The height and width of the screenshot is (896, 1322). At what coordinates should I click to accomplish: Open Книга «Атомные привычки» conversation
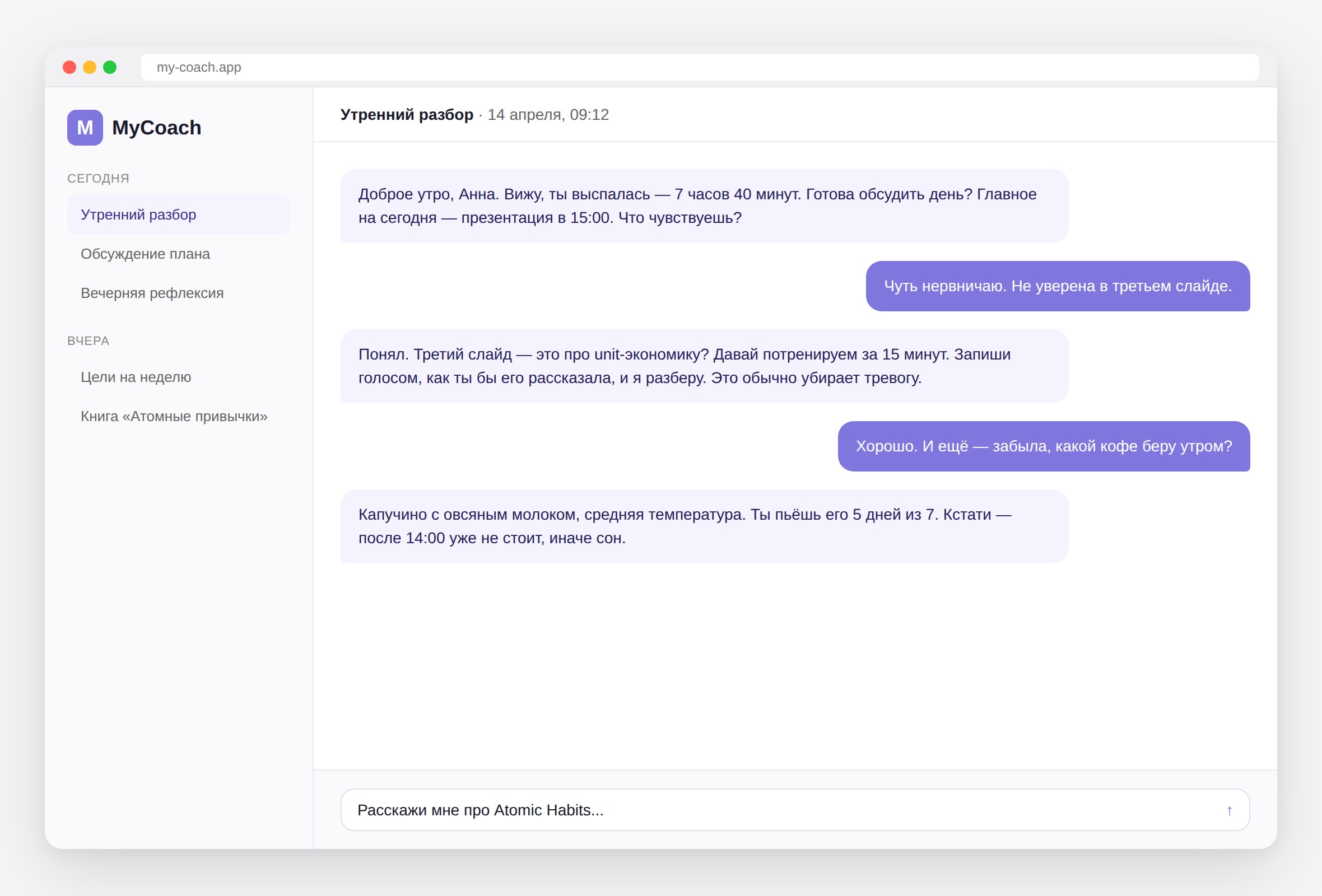click(x=179, y=416)
